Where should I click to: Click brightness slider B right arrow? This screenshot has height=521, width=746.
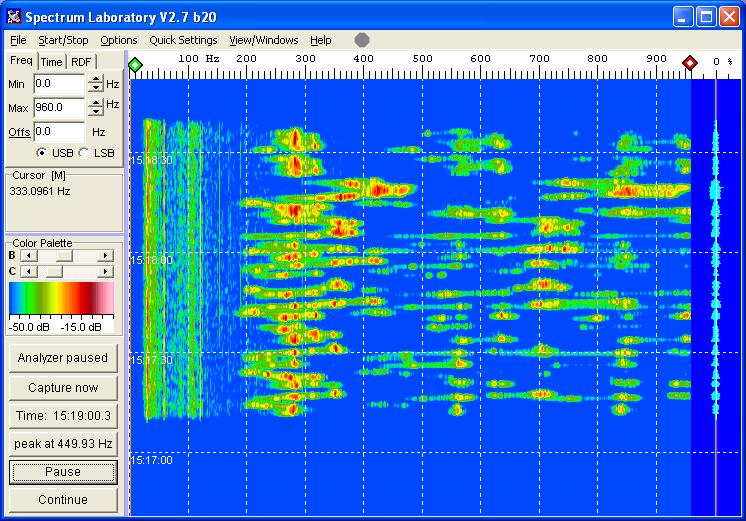(105, 256)
